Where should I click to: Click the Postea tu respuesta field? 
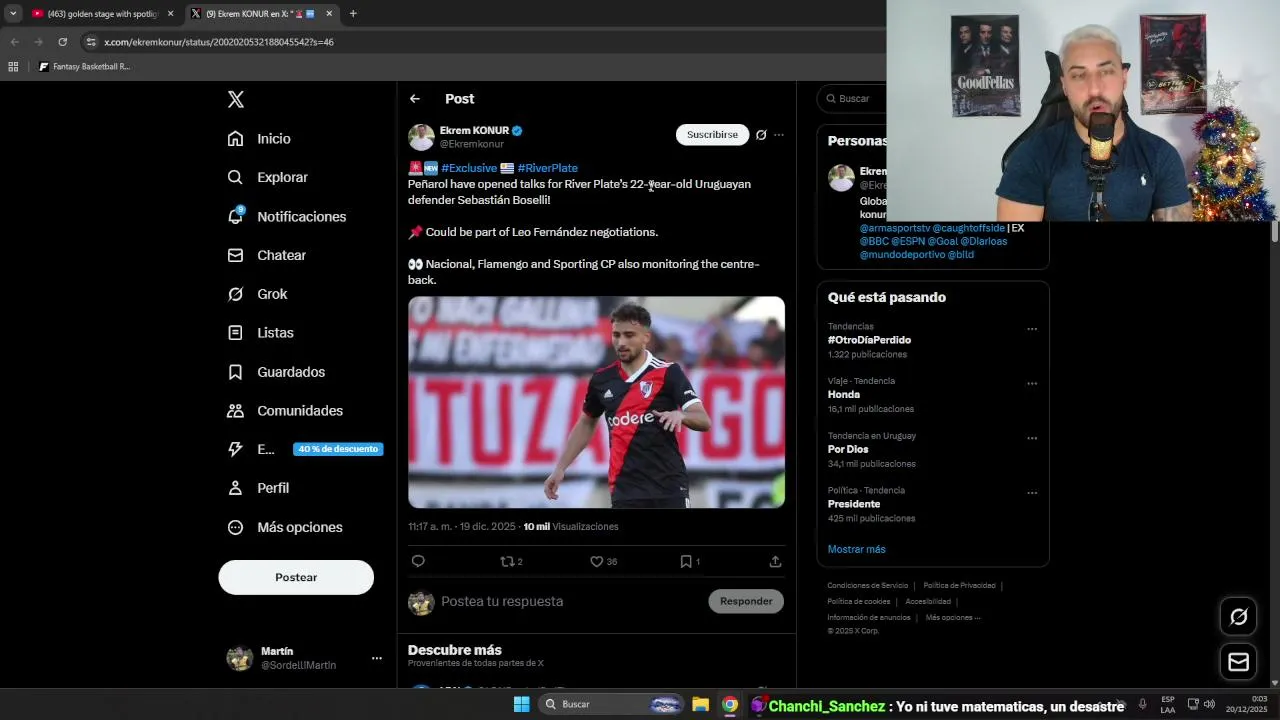click(x=502, y=601)
